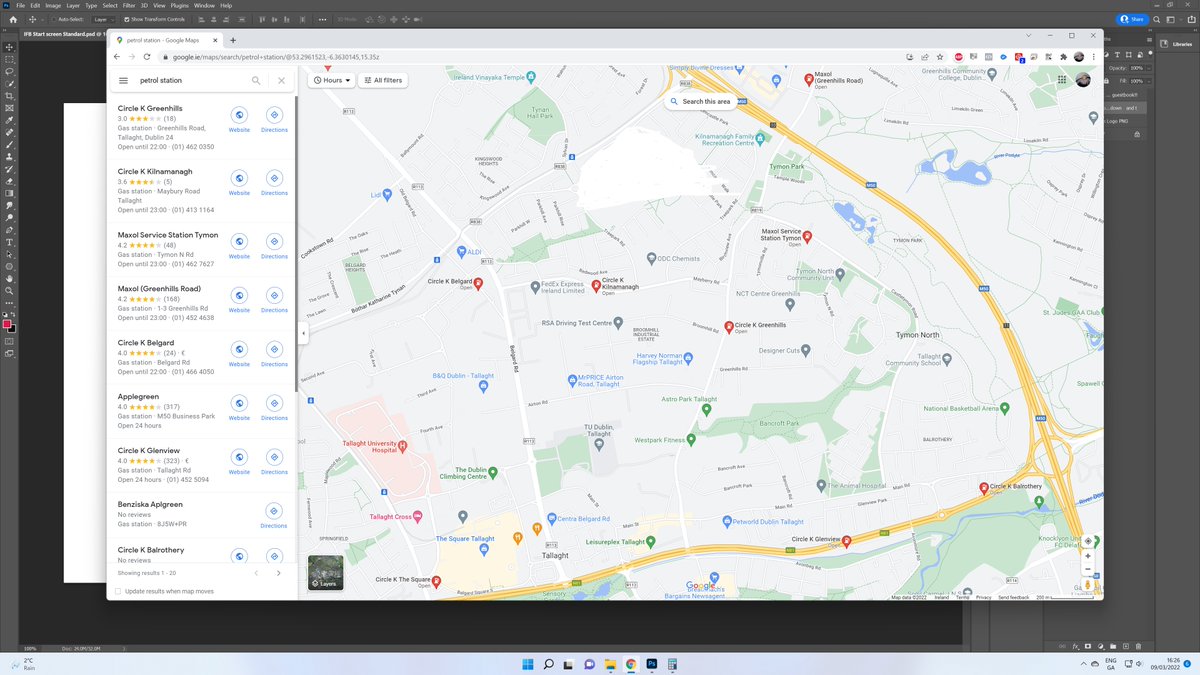This screenshot has width=1200, height=675.
Task: Toggle Quick Mask mode in Photoshop toolbar
Action: click(x=10, y=341)
